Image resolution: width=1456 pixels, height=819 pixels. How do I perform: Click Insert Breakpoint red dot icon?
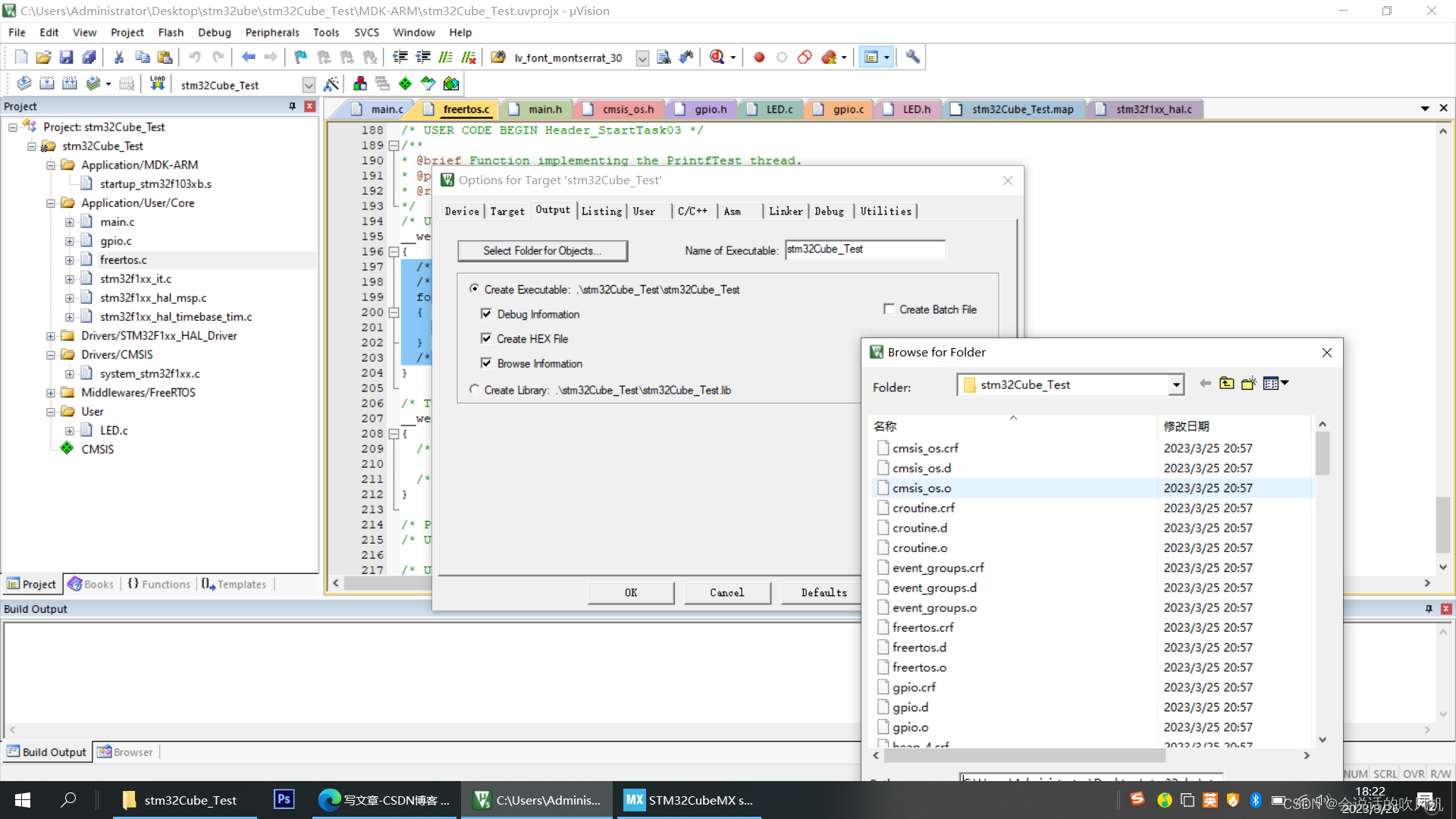[x=759, y=58]
